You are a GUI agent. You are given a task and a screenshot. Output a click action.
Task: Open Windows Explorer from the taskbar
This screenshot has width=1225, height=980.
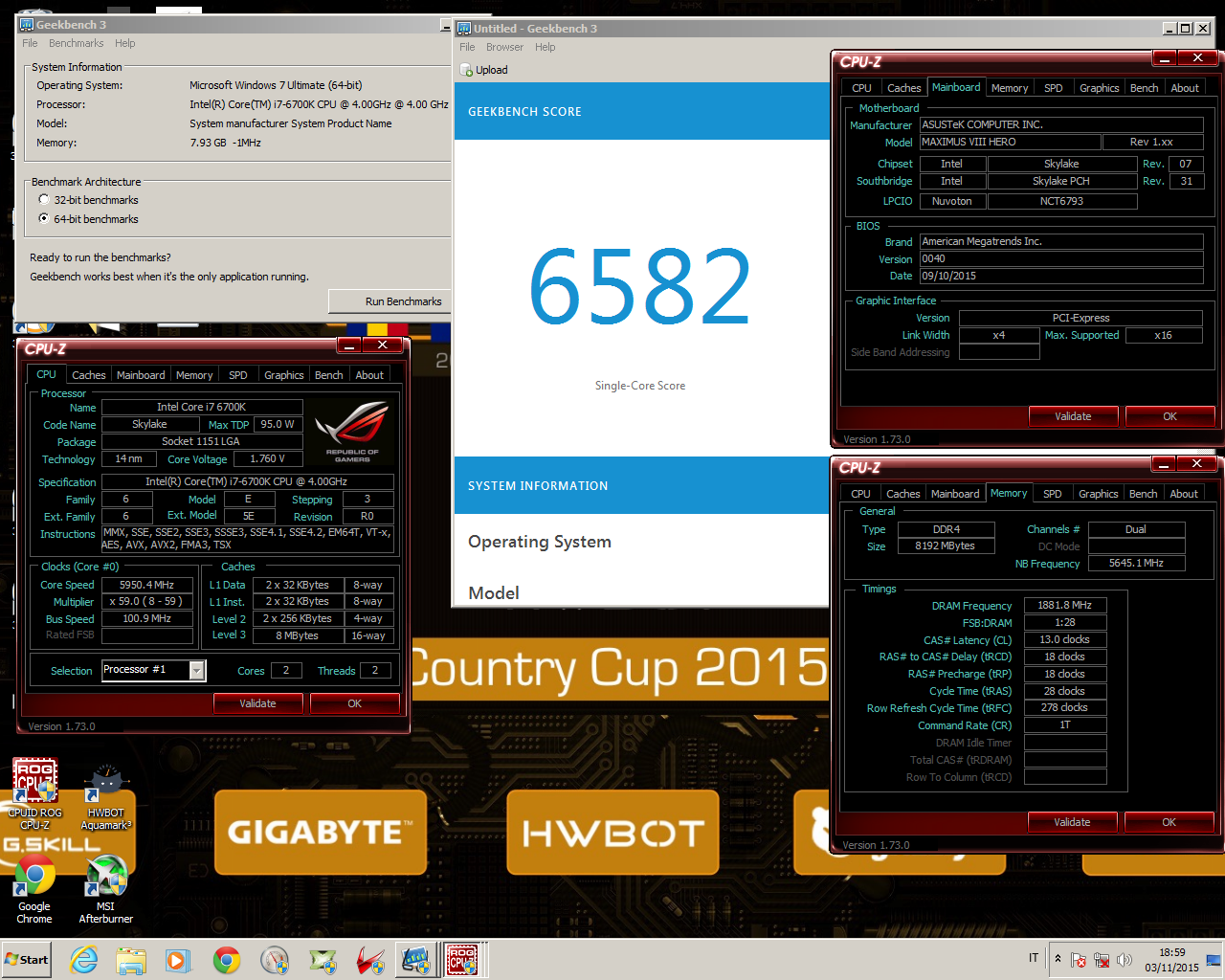click(131, 960)
